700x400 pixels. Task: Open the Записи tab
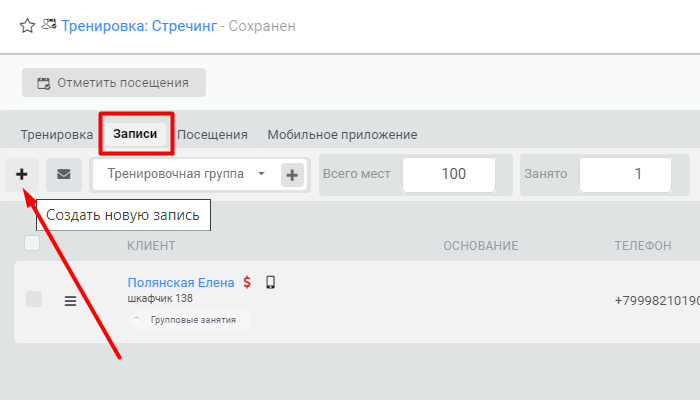click(135, 133)
